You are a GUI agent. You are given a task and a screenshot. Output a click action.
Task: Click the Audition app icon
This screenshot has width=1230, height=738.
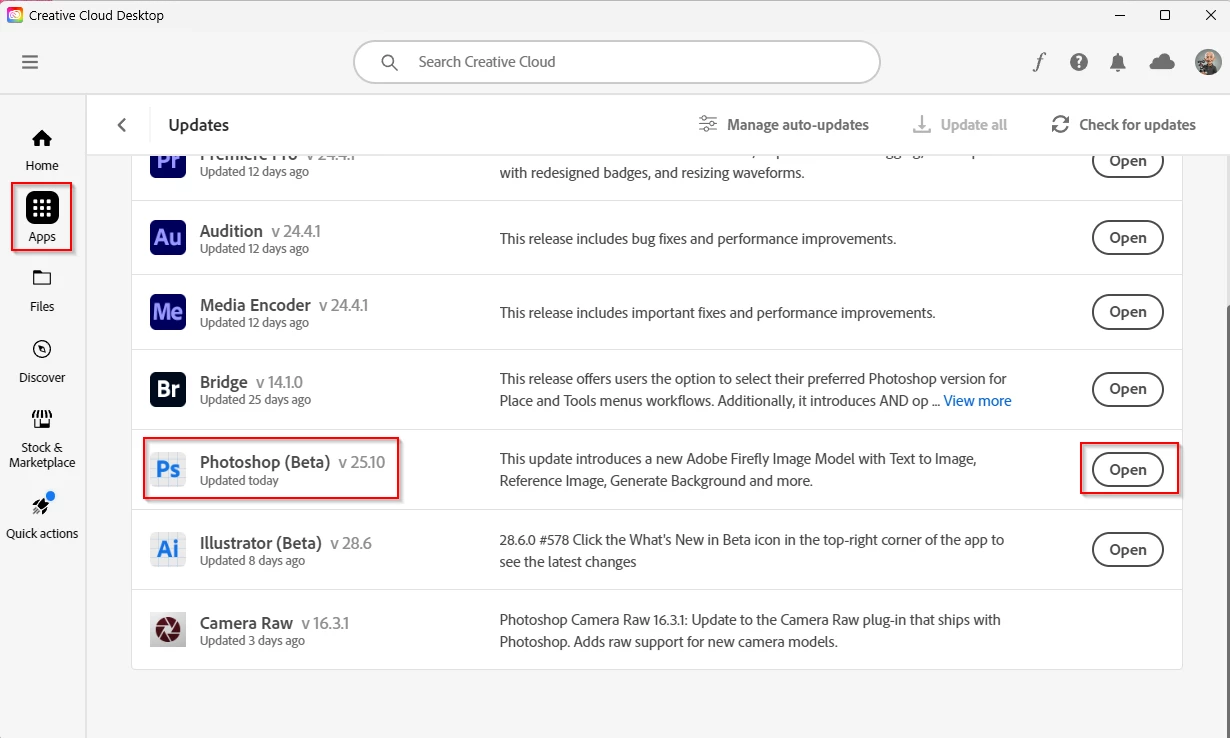tap(168, 238)
